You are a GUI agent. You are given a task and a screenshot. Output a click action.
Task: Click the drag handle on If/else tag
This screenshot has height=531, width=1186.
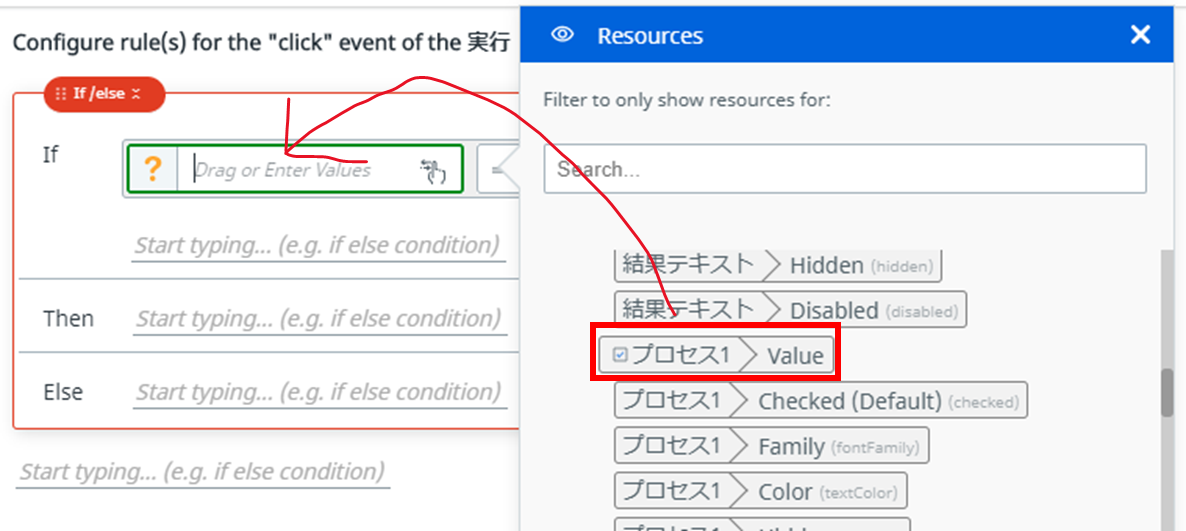(x=61, y=93)
